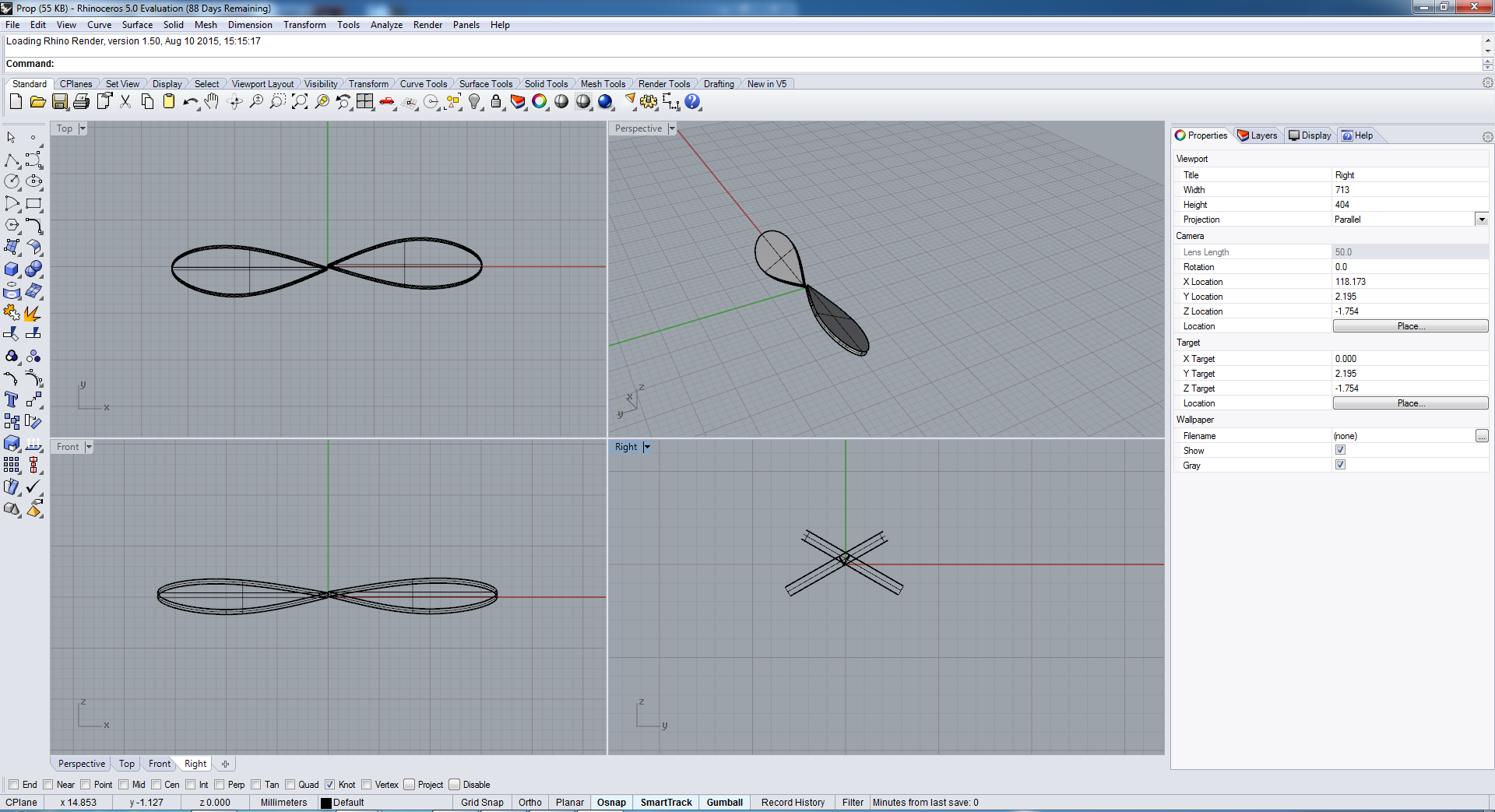This screenshot has height=812, width=1495.
Task: Open the Front viewport title dropdown
Action: point(89,447)
